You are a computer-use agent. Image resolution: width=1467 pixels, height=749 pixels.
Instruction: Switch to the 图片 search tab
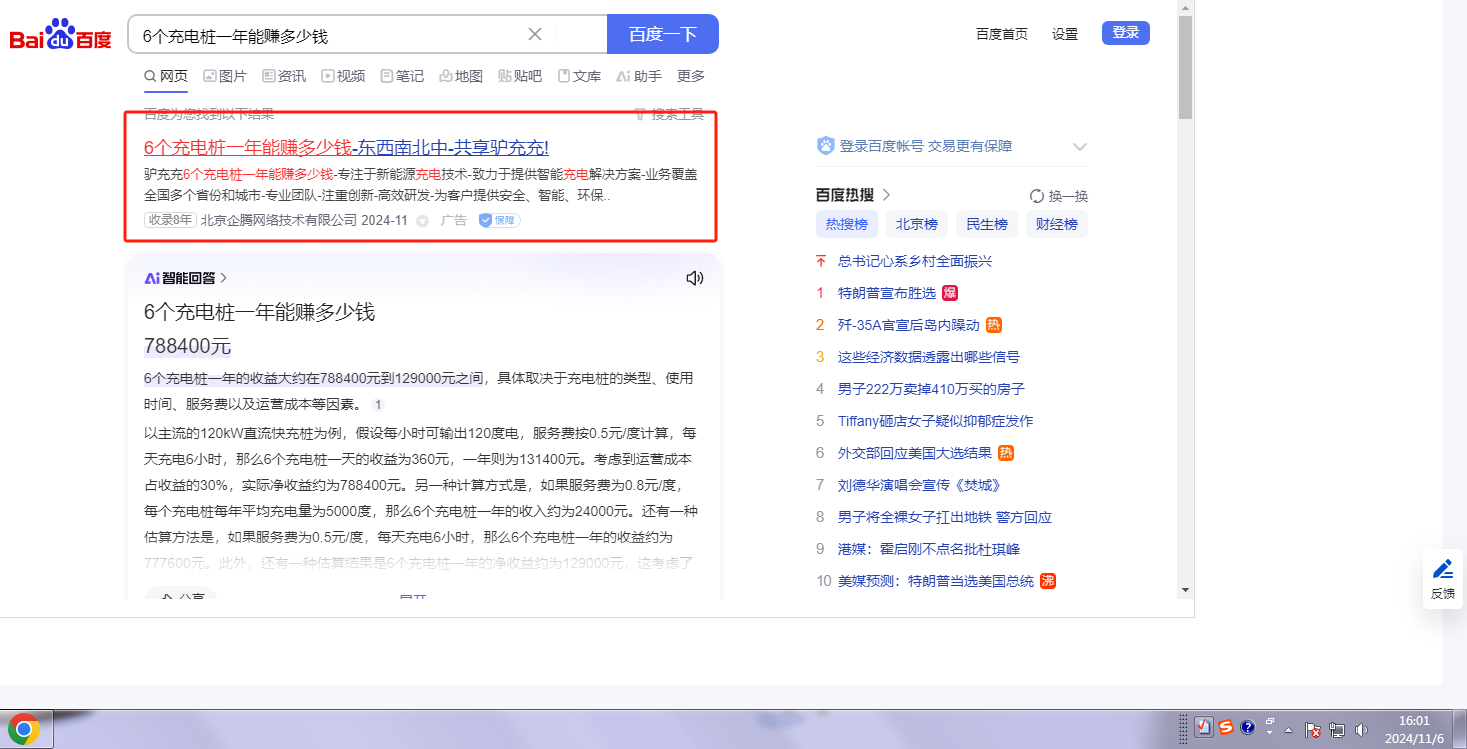point(225,76)
